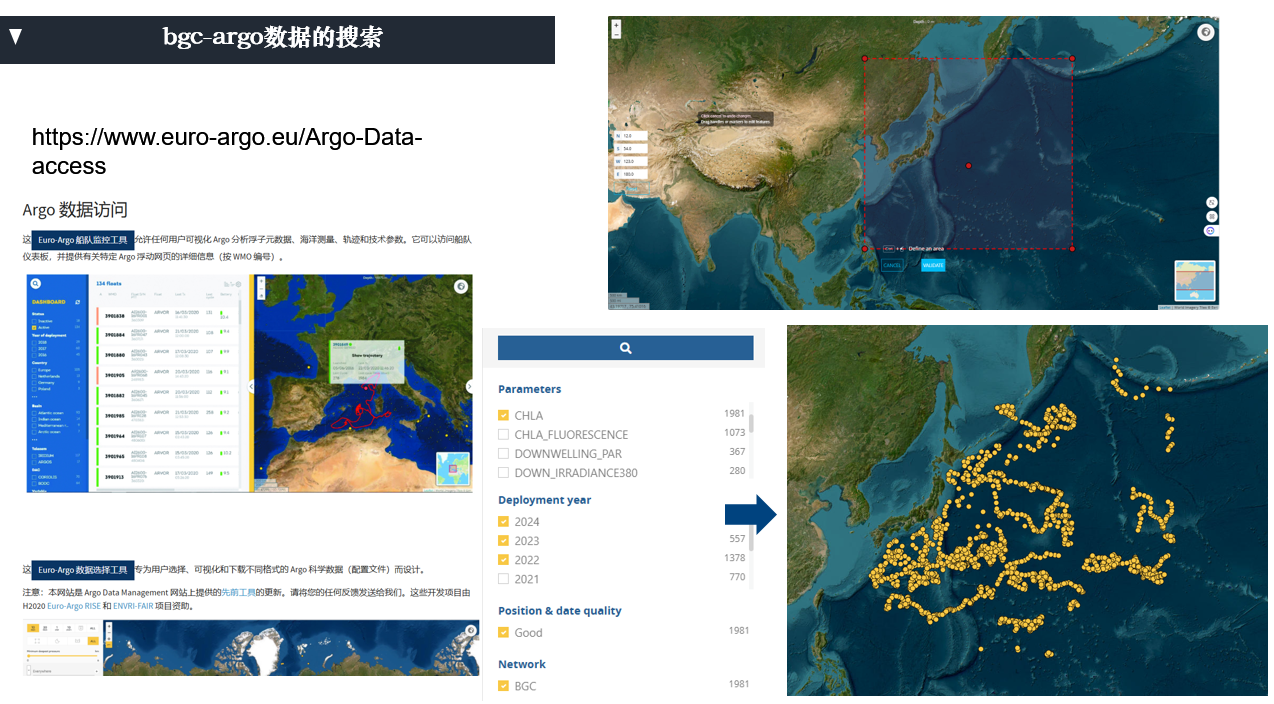This screenshot has width=1274, height=704.
Task: Click the layers icon on the map's right edge
Action: point(1212,216)
